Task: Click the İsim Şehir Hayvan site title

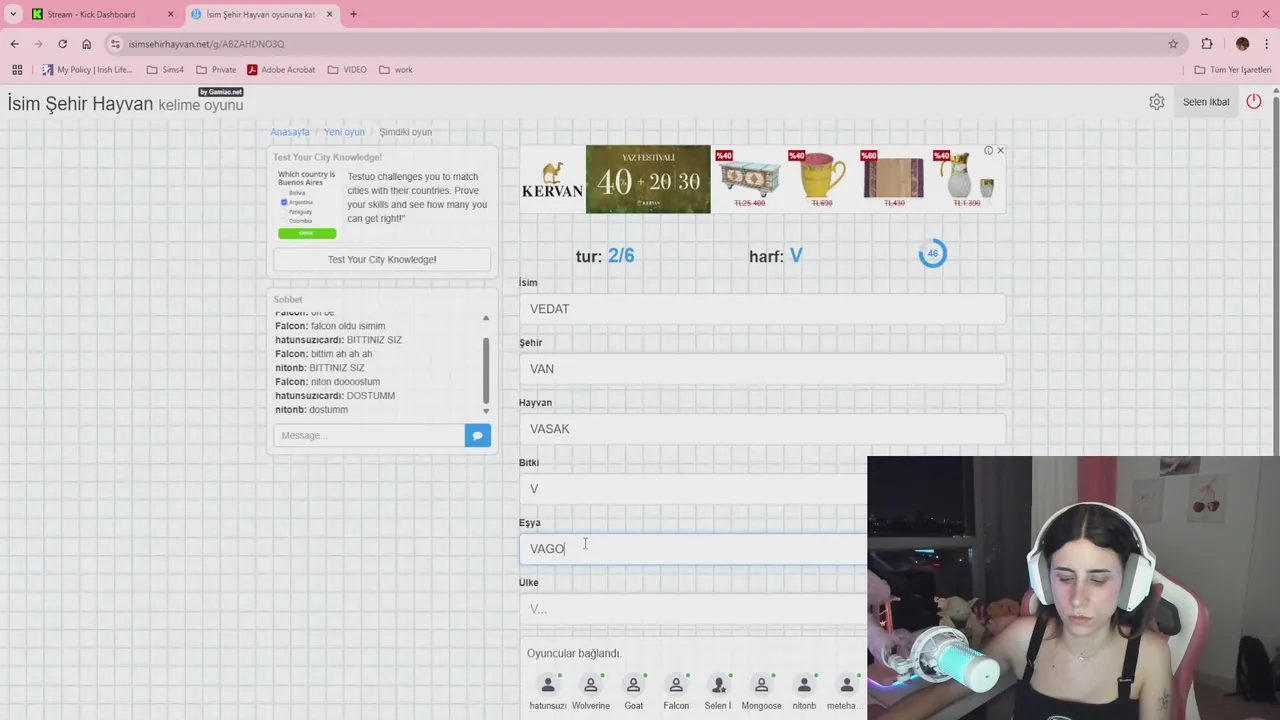Action: click(80, 104)
